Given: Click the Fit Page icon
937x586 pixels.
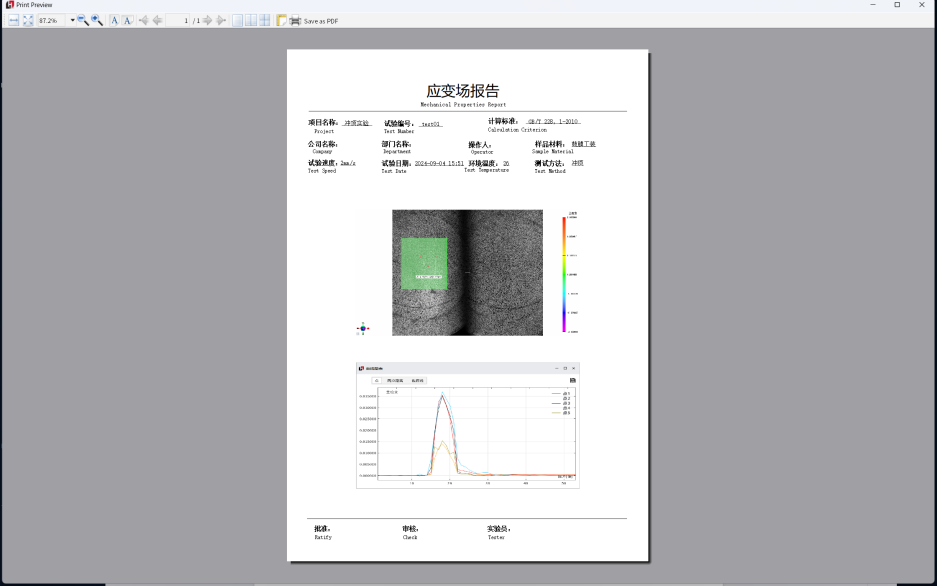Looking at the screenshot, I should pos(28,20).
